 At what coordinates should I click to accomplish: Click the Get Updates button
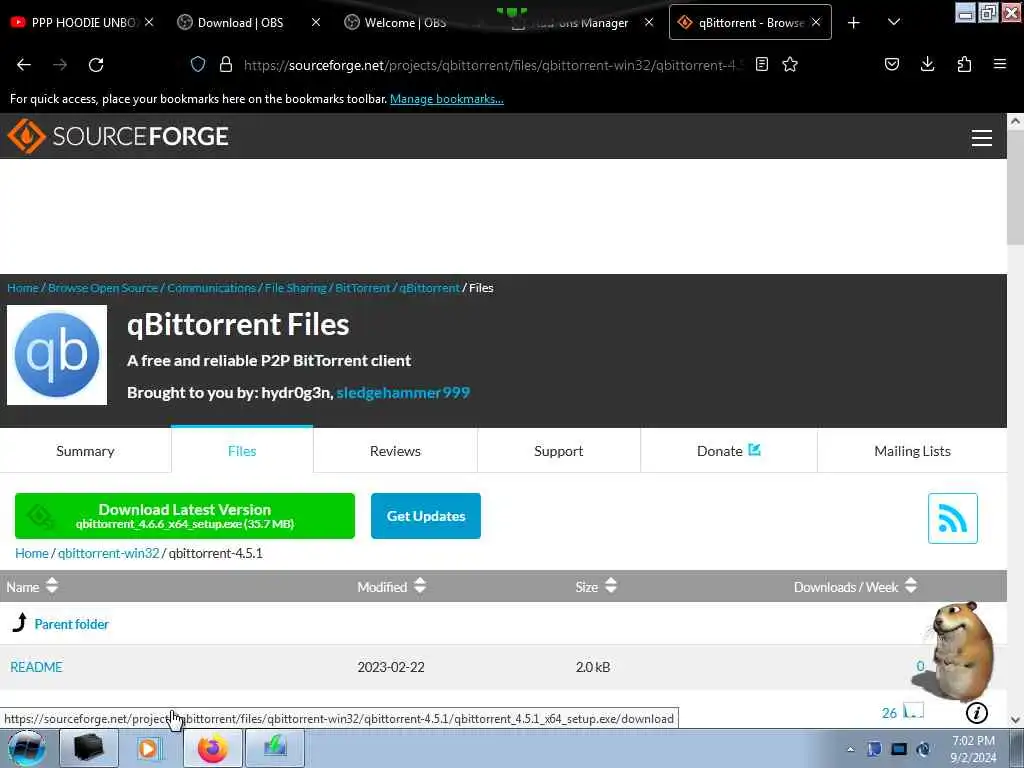(x=426, y=516)
